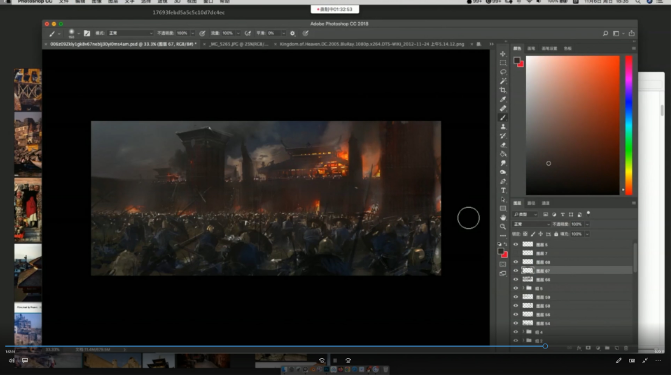Expand the layer group 组 4
The height and width of the screenshot is (376, 672).
[x=523, y=332]
